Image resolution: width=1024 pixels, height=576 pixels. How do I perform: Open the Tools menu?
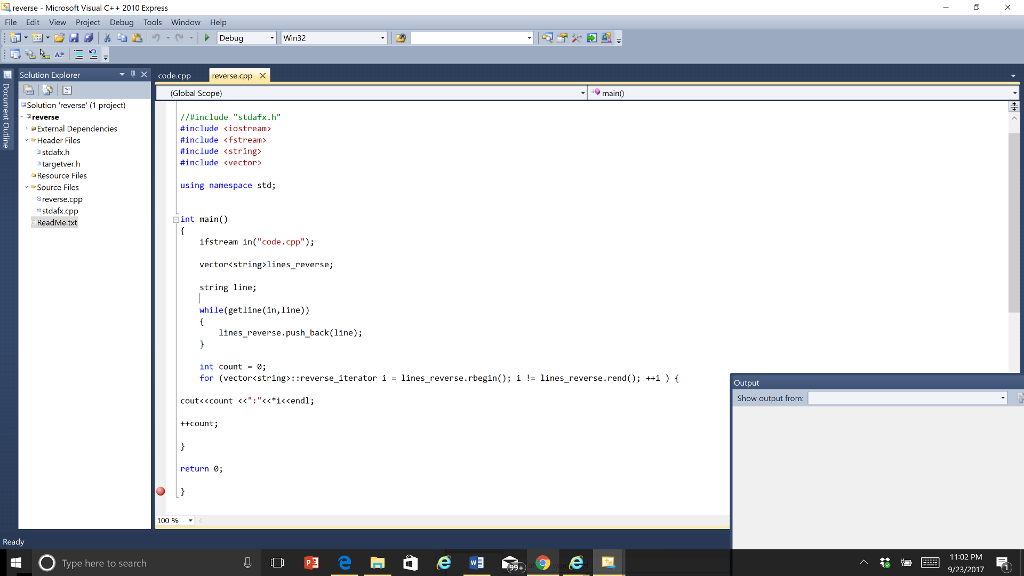(152, 22)
